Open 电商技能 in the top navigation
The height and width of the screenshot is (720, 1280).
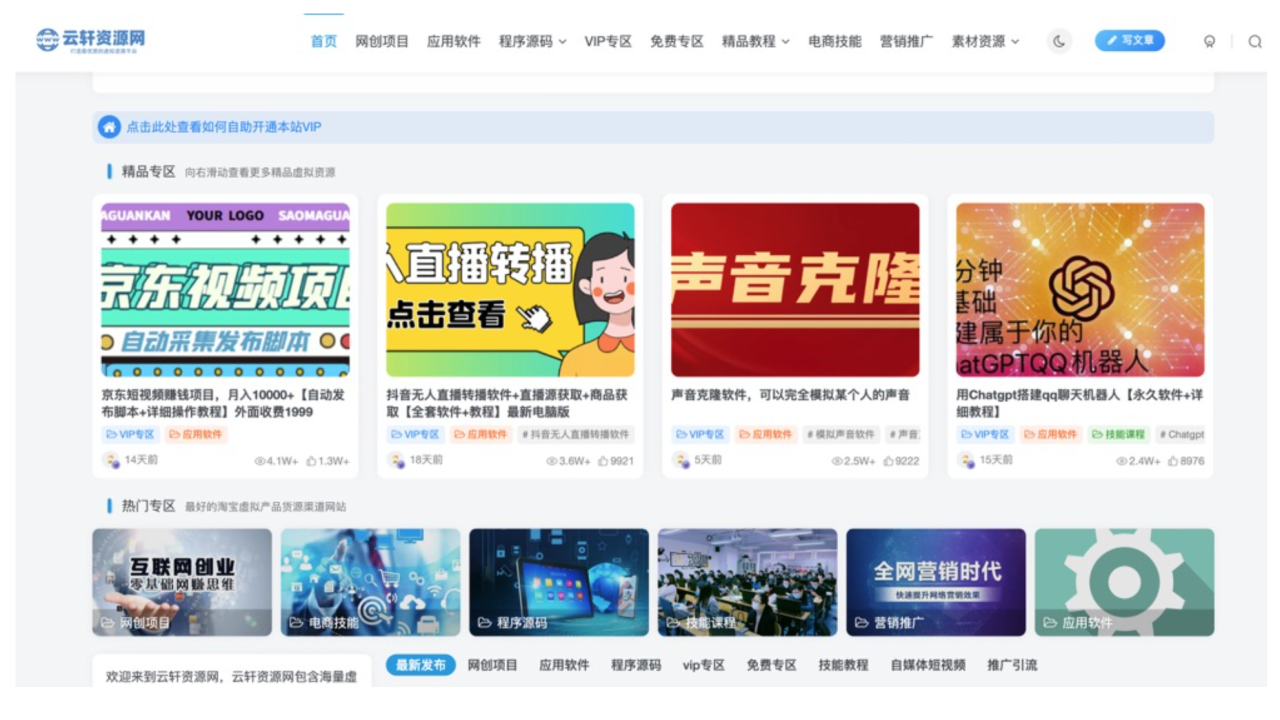click(835, 41)
